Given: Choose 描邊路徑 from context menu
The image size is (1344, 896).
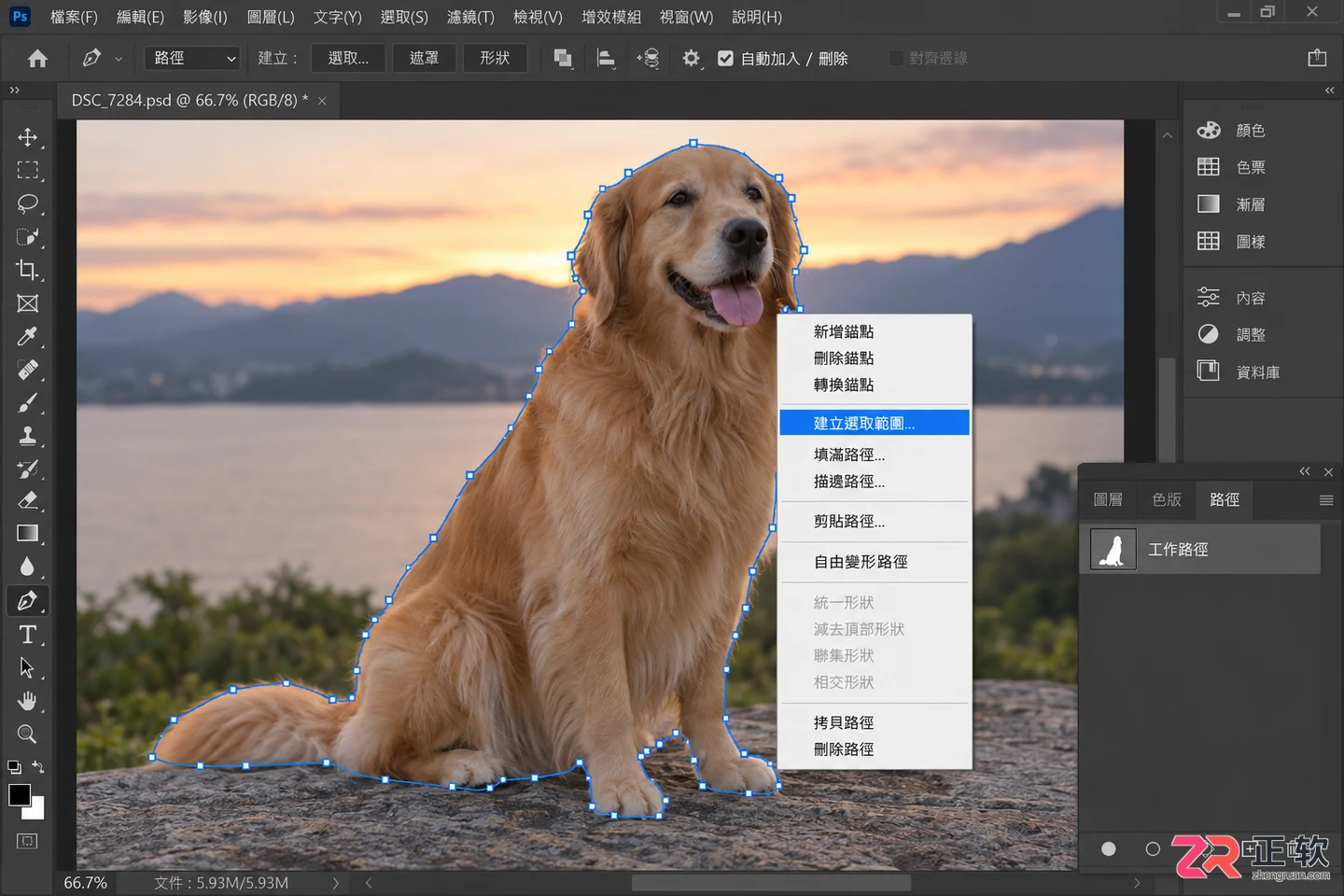Looking at the screenshot, I should click(875, 482).
